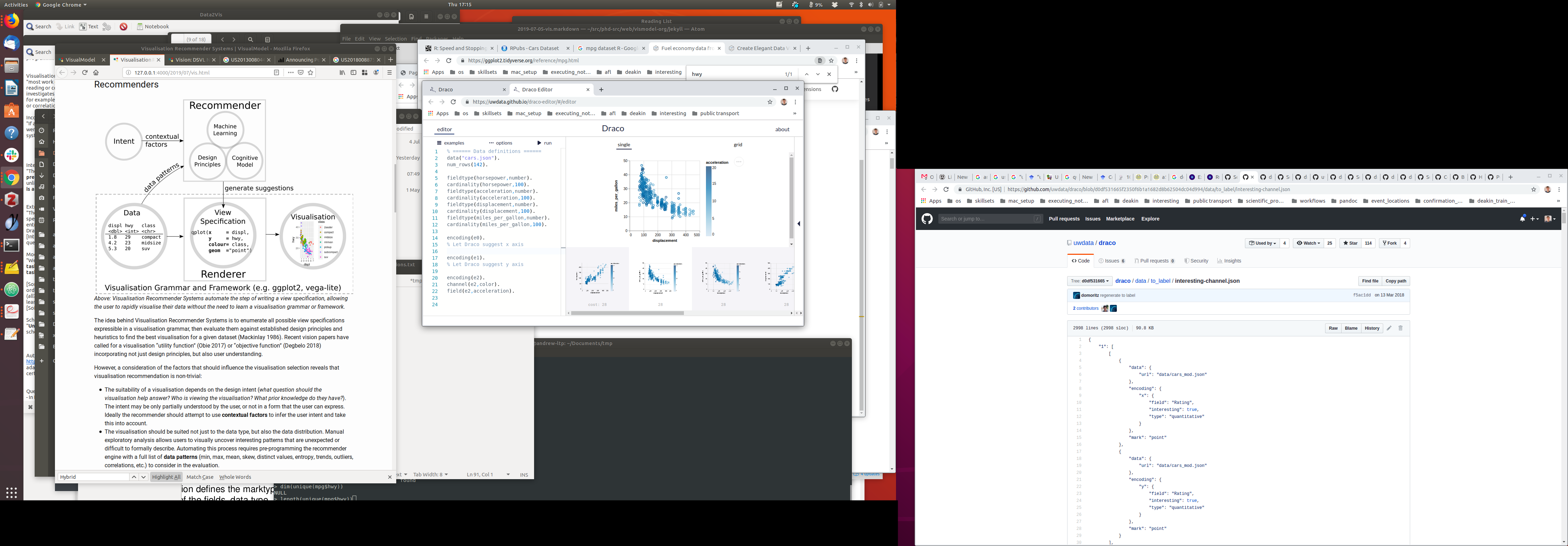Viewport: 1568px width, 546px height.
Task: Collapse panel with the black left arrow
Action: click(x=799, y=223)
